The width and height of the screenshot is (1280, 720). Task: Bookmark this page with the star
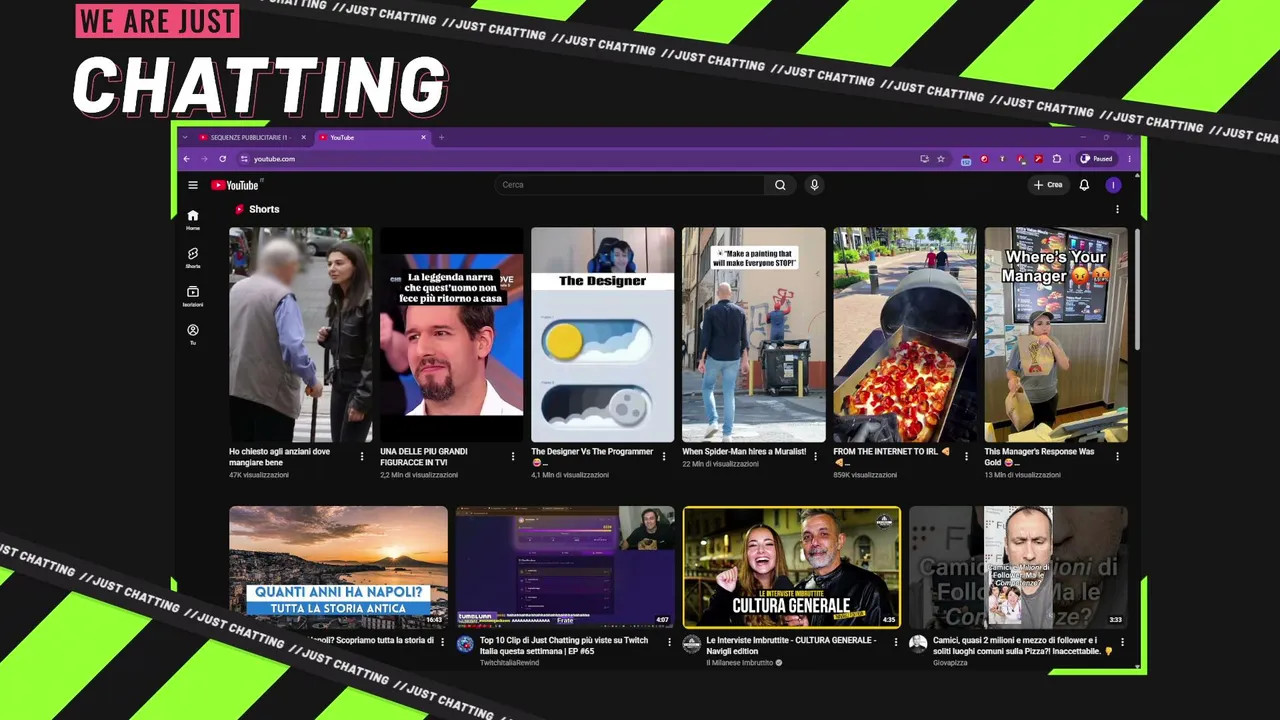(x=941, y=159)
